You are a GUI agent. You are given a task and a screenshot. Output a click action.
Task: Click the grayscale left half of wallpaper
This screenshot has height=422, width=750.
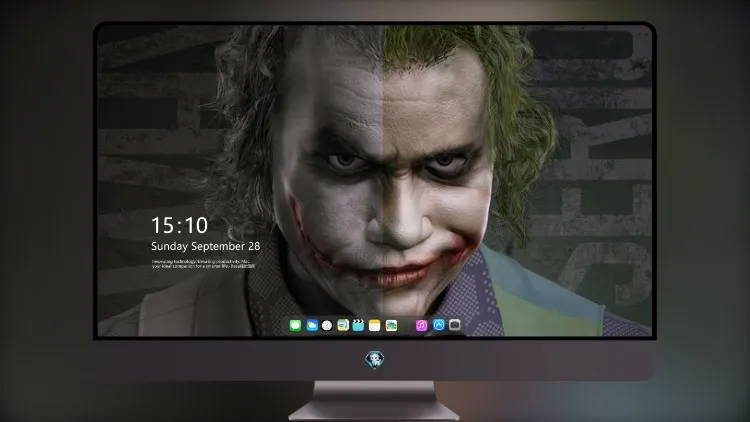[x=239, y=181]
